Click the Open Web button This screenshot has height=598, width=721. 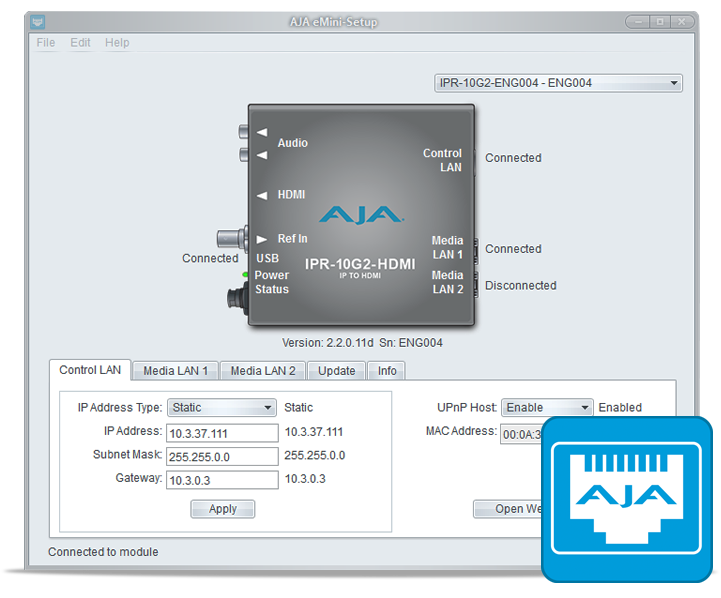pos(510,509)
